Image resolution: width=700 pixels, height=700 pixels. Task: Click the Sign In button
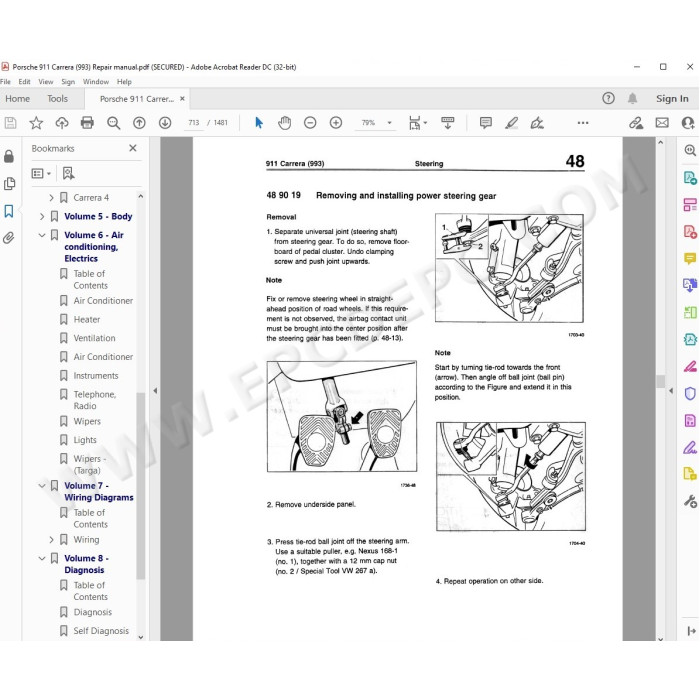[672, 99]
